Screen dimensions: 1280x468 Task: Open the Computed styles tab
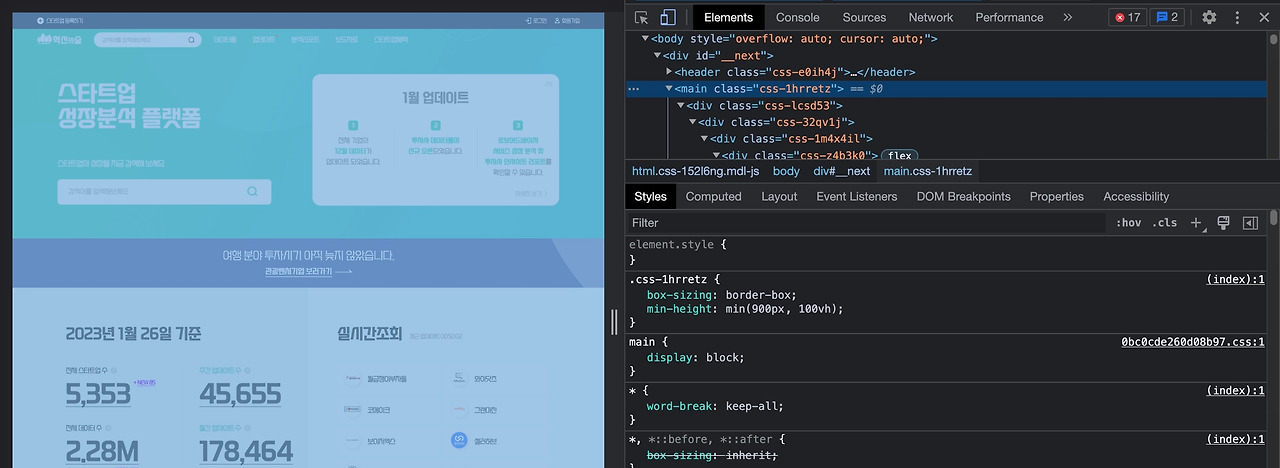pyautogui.click(x=713, y=197)
